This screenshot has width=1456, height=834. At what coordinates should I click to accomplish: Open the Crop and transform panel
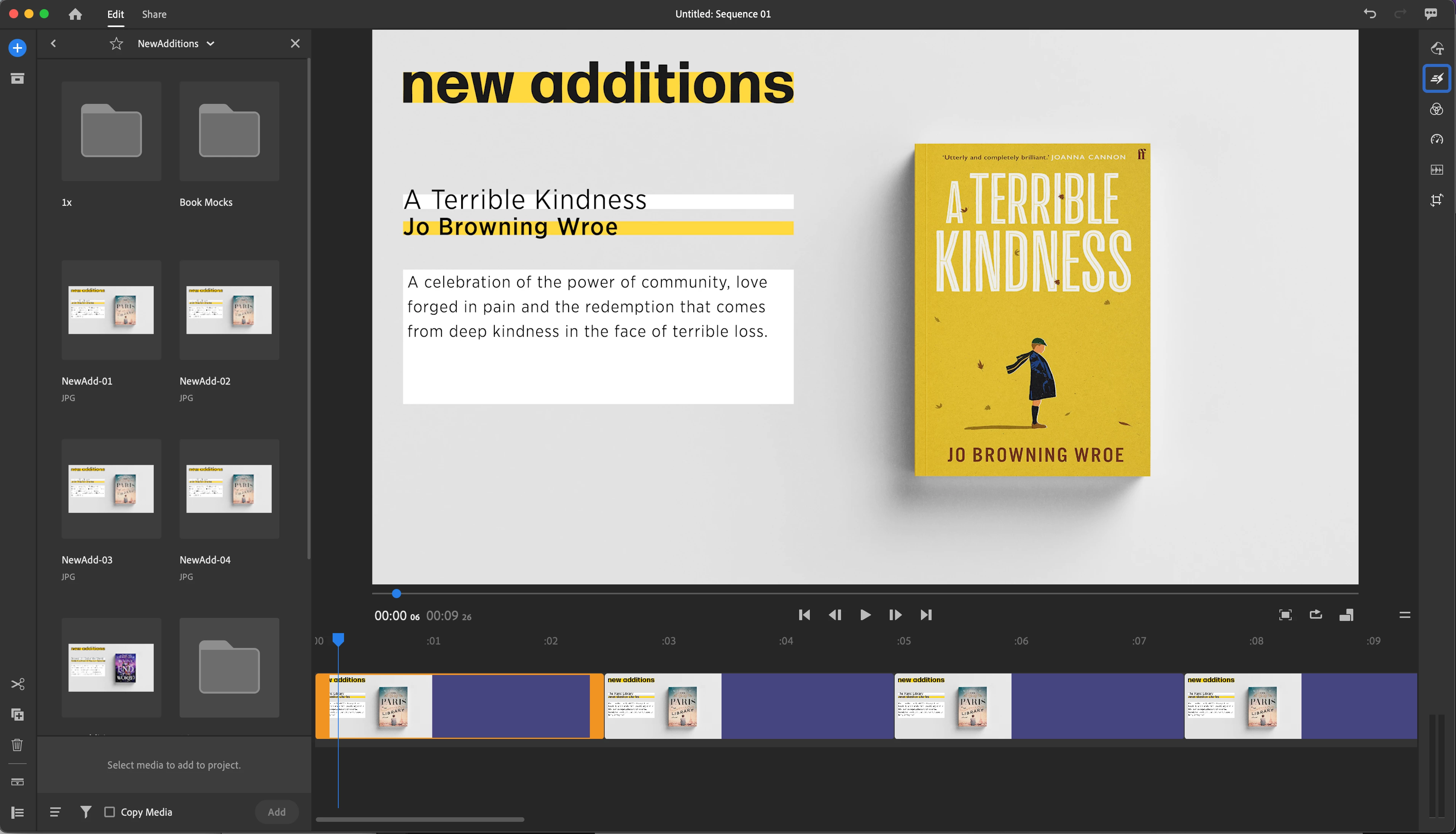pos(1436,200)
